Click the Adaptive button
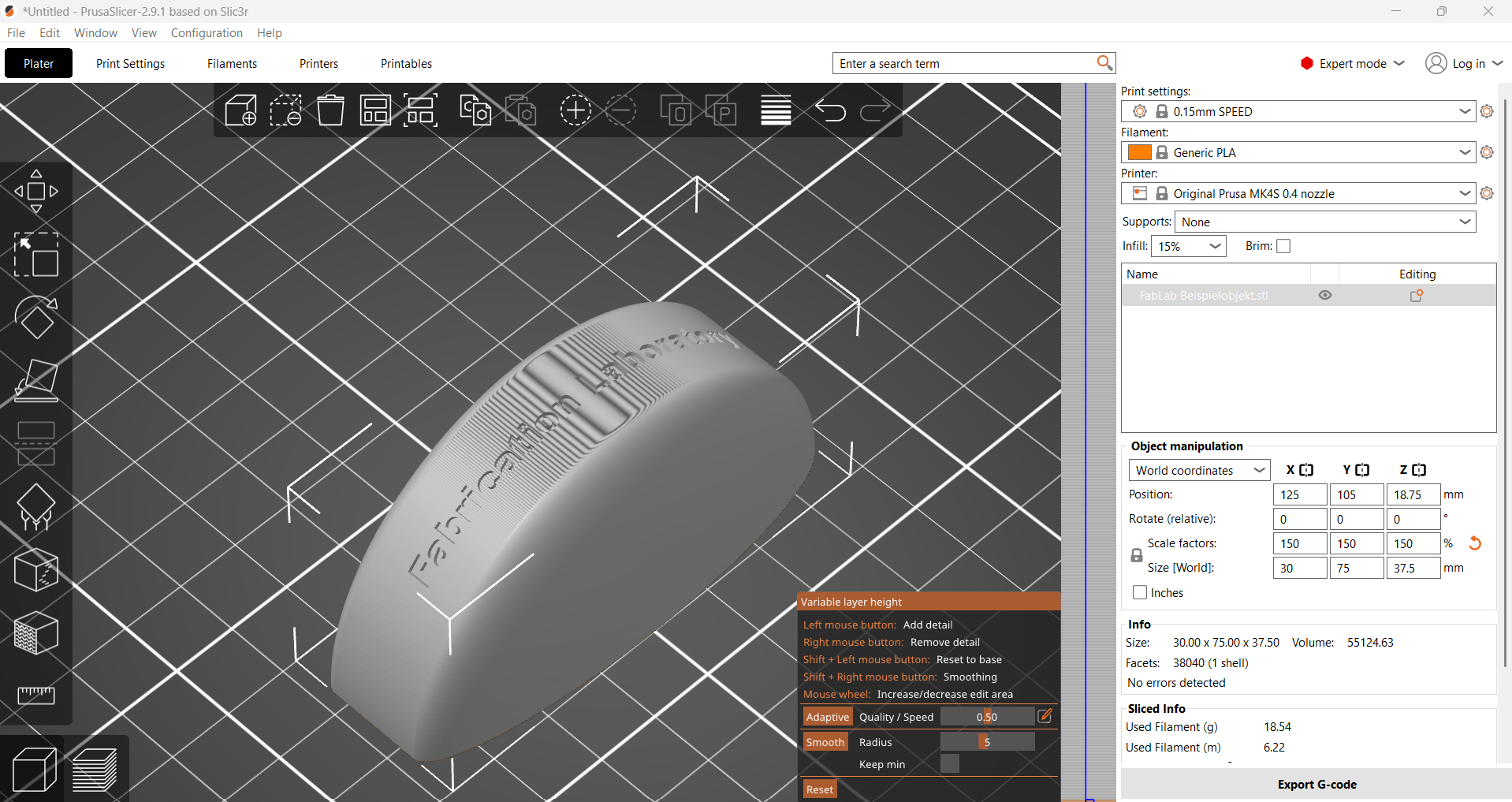The height and width of the screenshot is (802, 1512). pyautogui.click(x=827, y=716)
